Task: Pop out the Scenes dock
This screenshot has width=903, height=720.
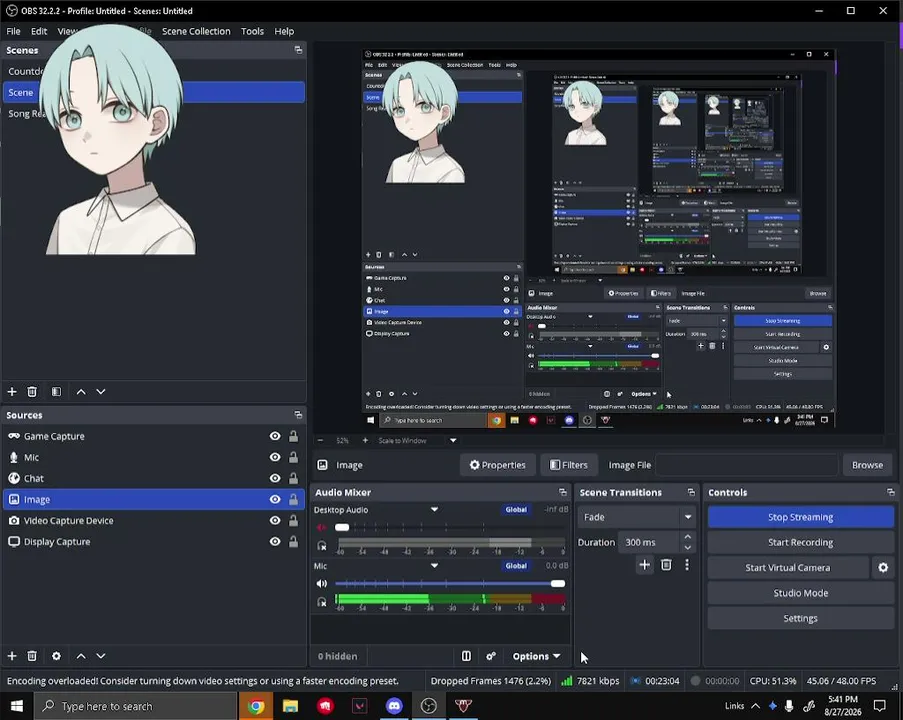Action: [x=298, y=50]
